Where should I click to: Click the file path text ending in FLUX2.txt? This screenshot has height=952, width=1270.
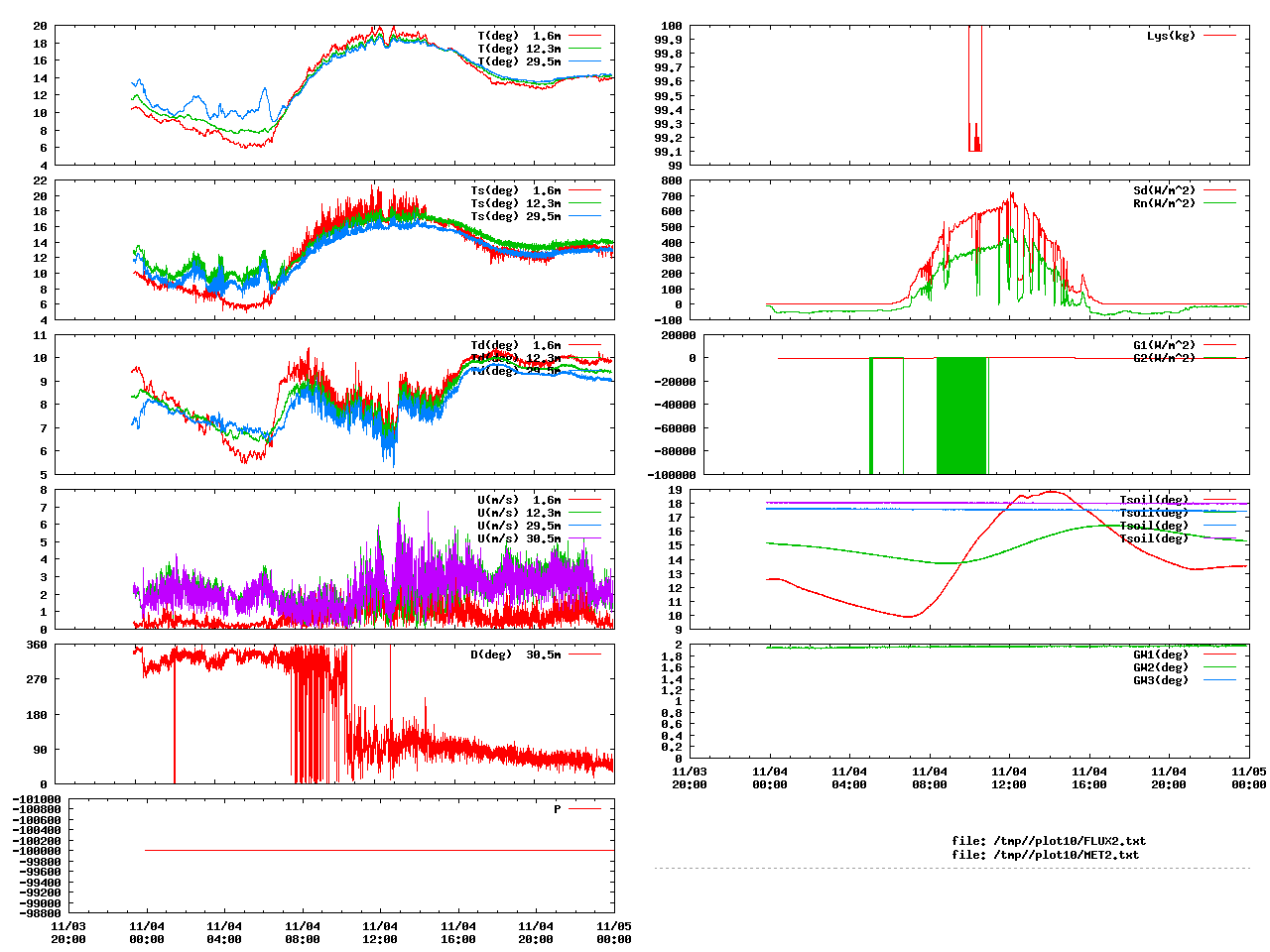[1049, 841]
